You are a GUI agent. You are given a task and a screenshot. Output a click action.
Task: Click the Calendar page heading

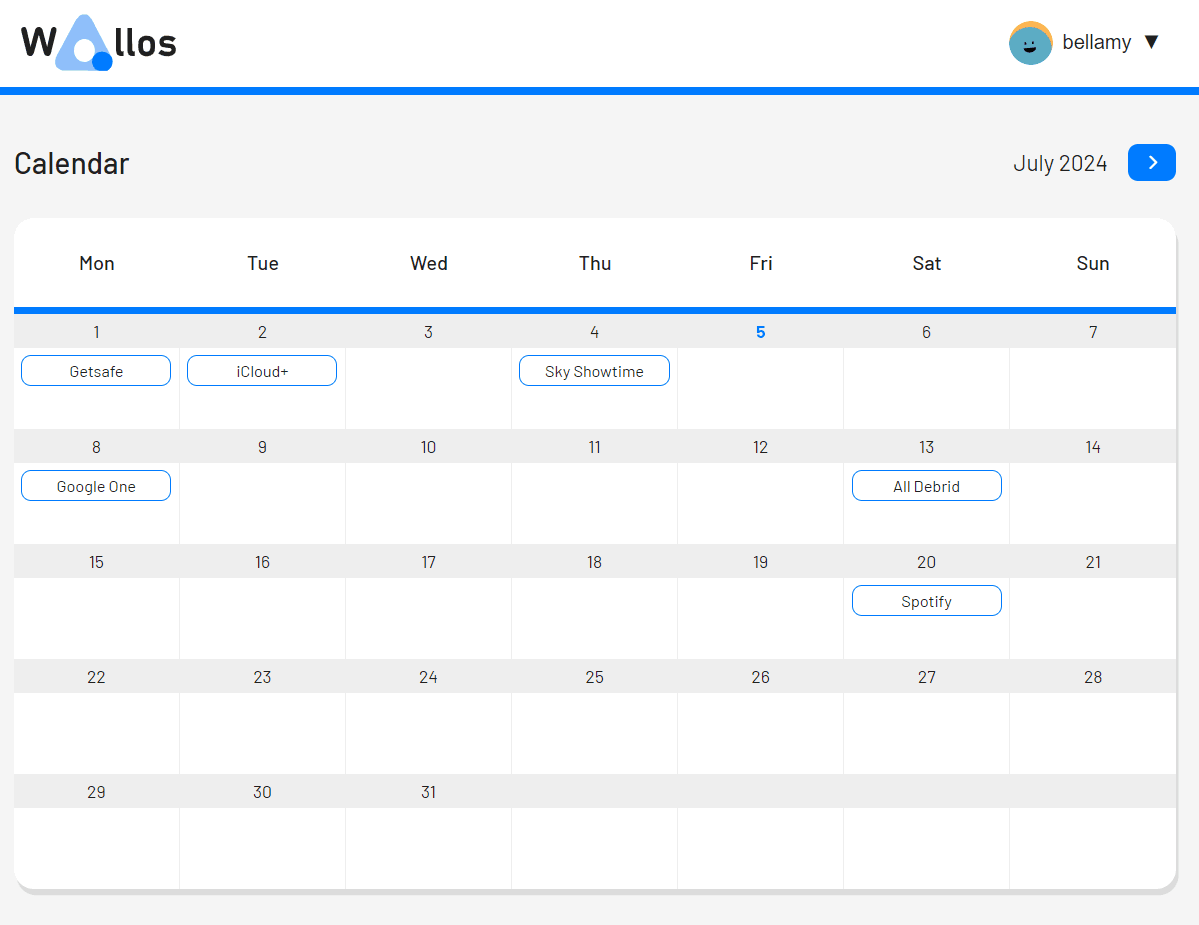point(72,164)
